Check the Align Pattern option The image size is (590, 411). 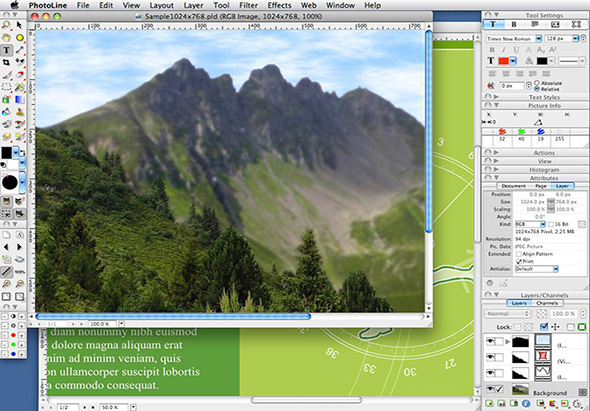519,254
